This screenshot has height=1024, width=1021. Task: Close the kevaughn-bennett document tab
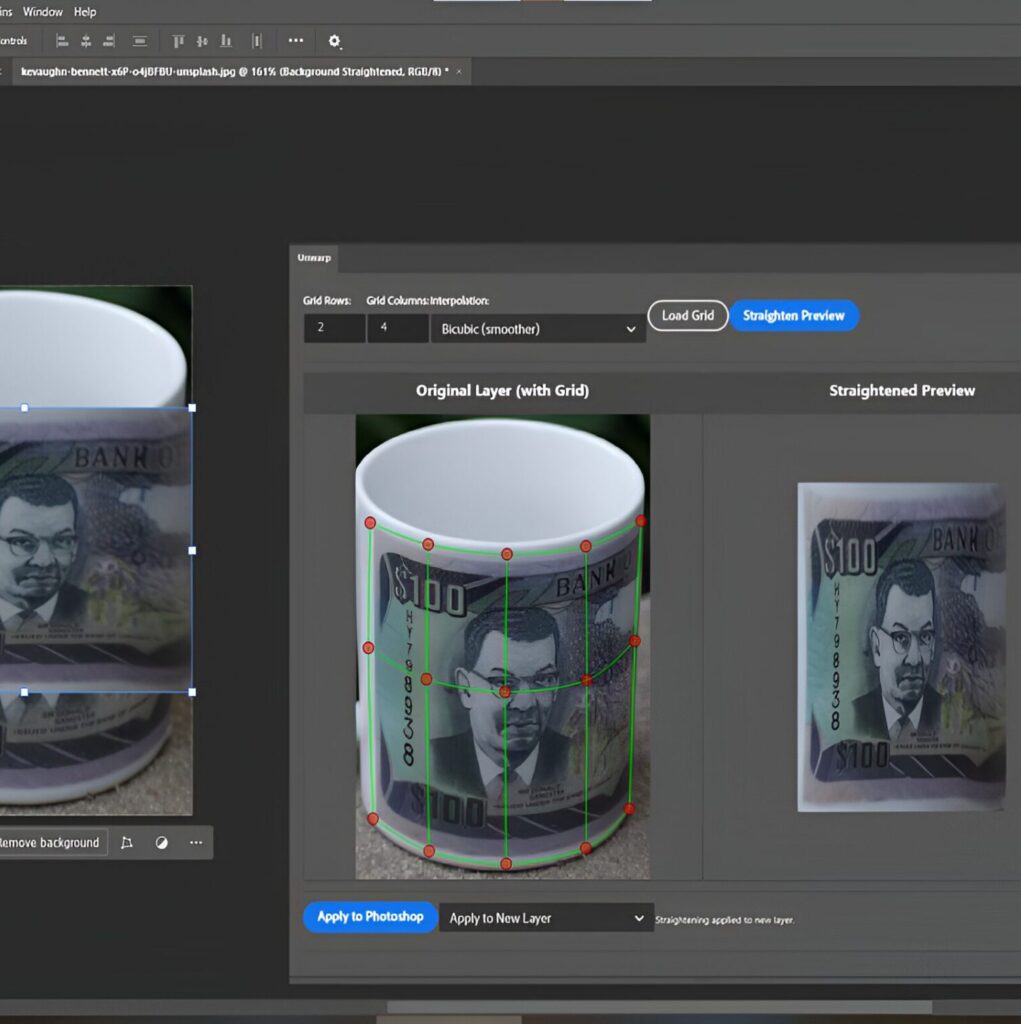pyautogui.click(x=459, y=72)
